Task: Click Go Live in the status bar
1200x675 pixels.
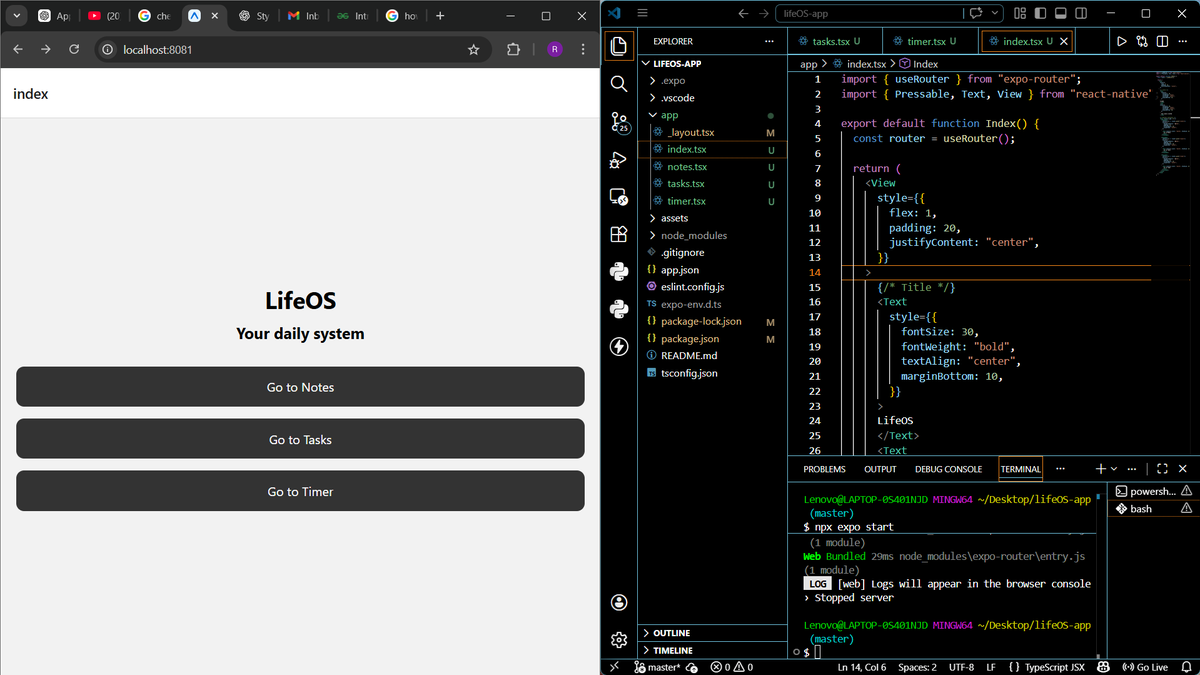Action: coord(1145,667)
